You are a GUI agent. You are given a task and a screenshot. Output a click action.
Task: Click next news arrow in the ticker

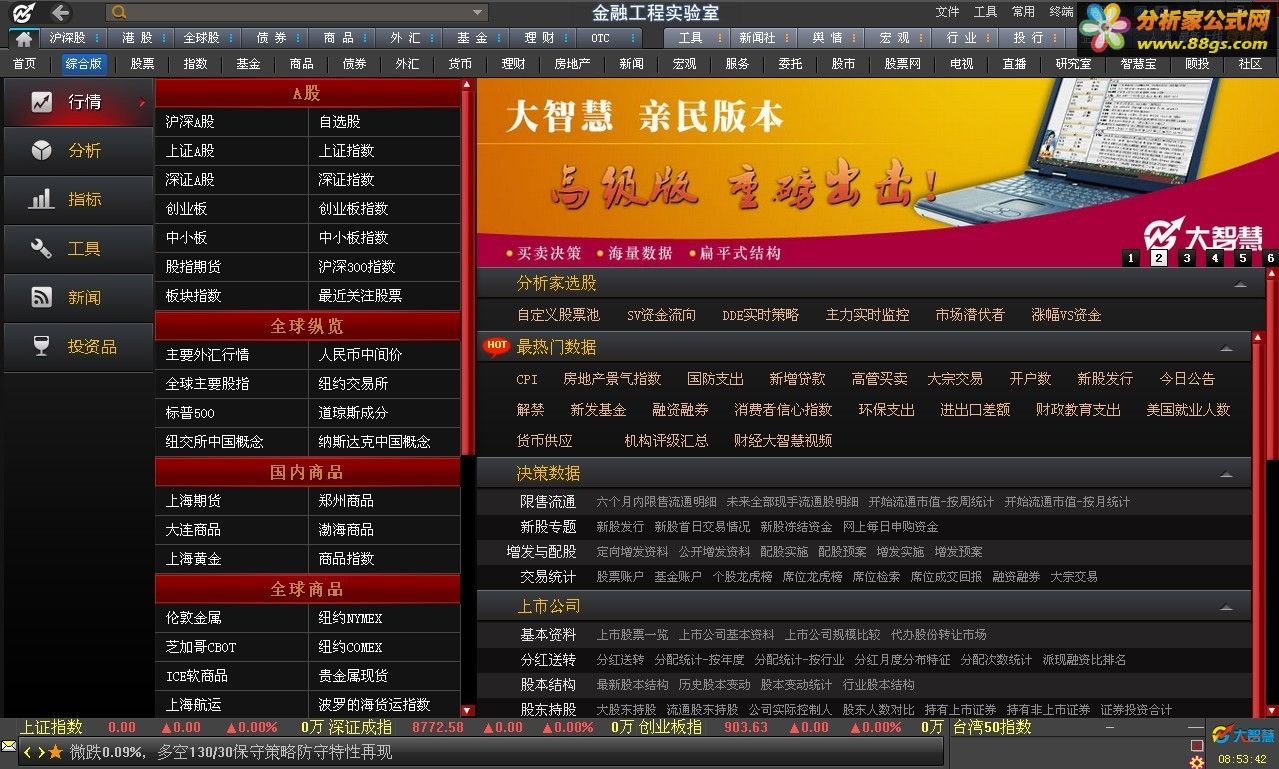coord(41,752)
